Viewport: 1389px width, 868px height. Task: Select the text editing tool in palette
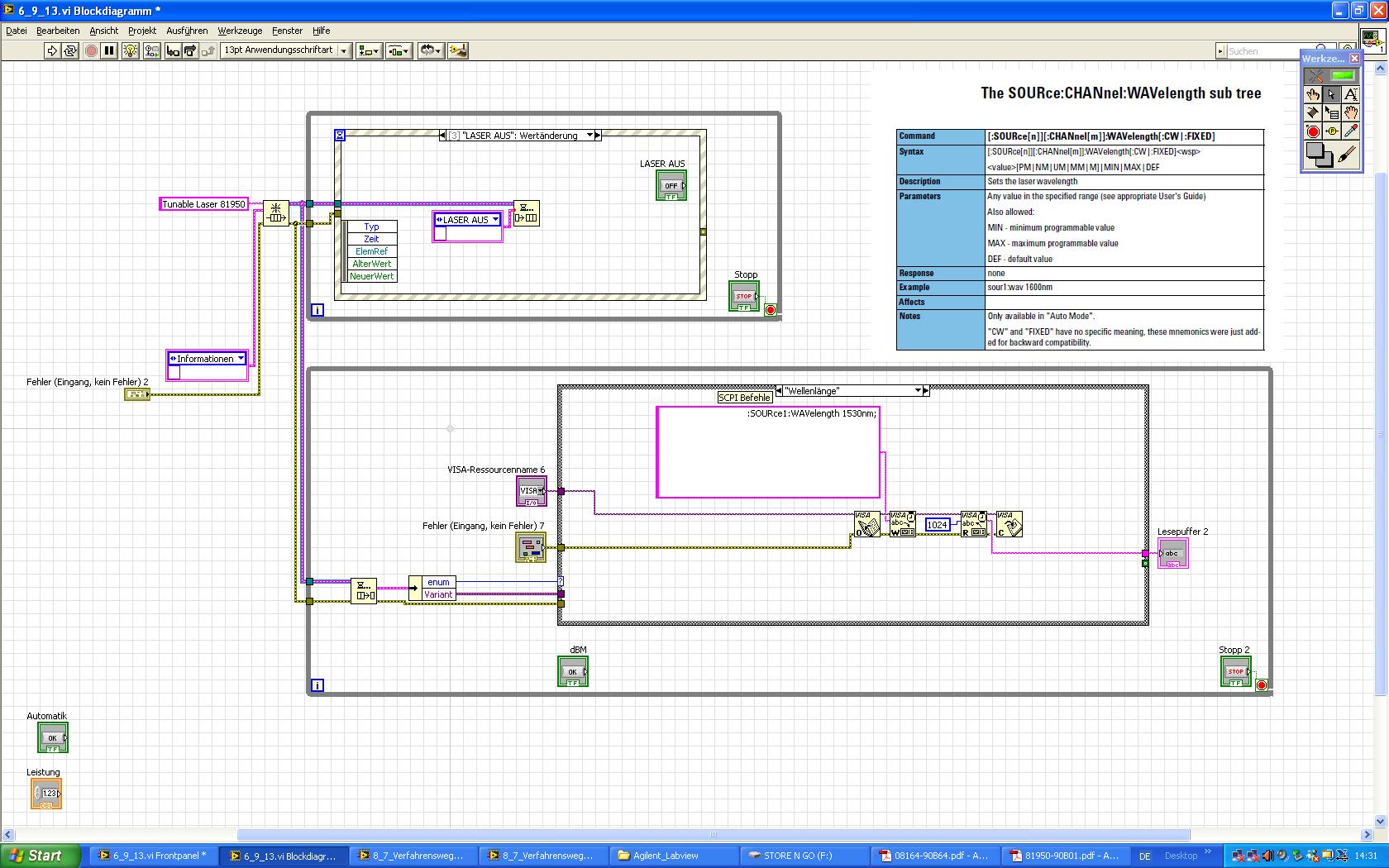1350,95
